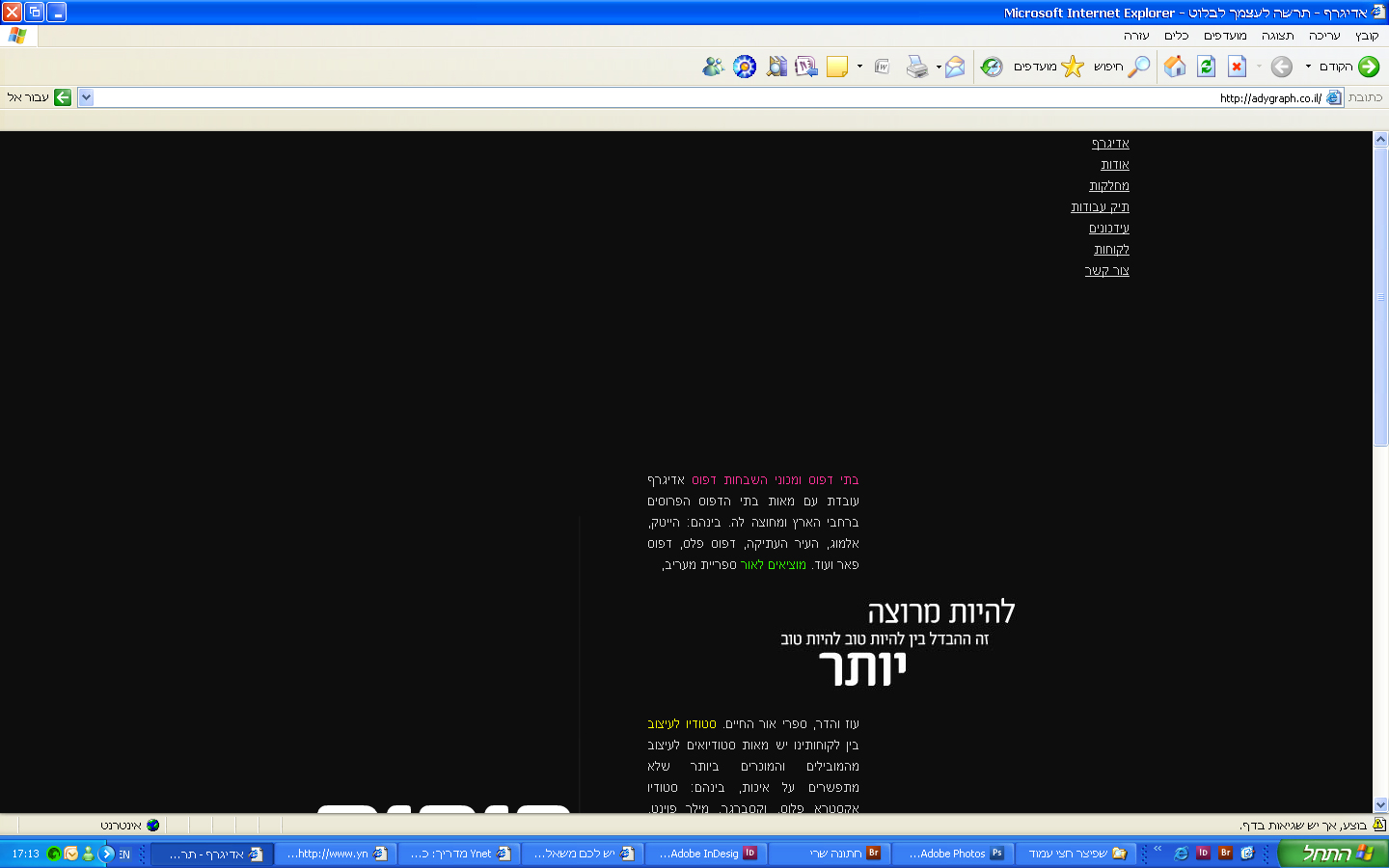Image resolution: width=1389 pixels, height=868 pixels.
Task: Open the address bar dropdown arrow
Action: 86,97
